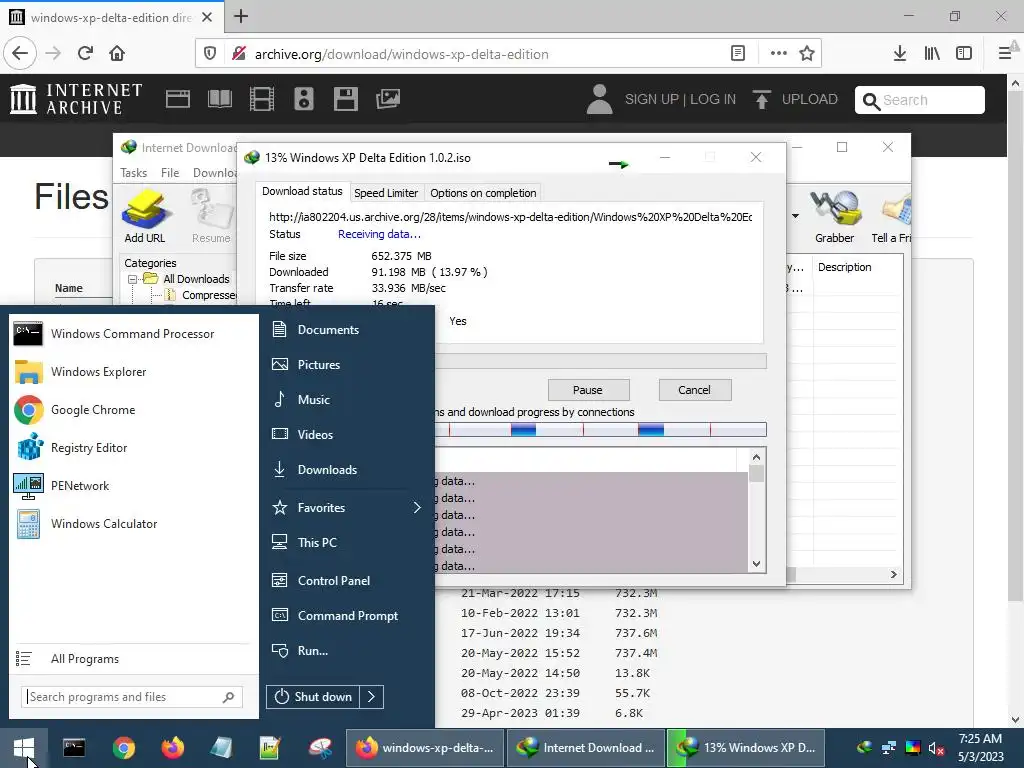Switch to Internet Download Manager taskbar window

586,748
